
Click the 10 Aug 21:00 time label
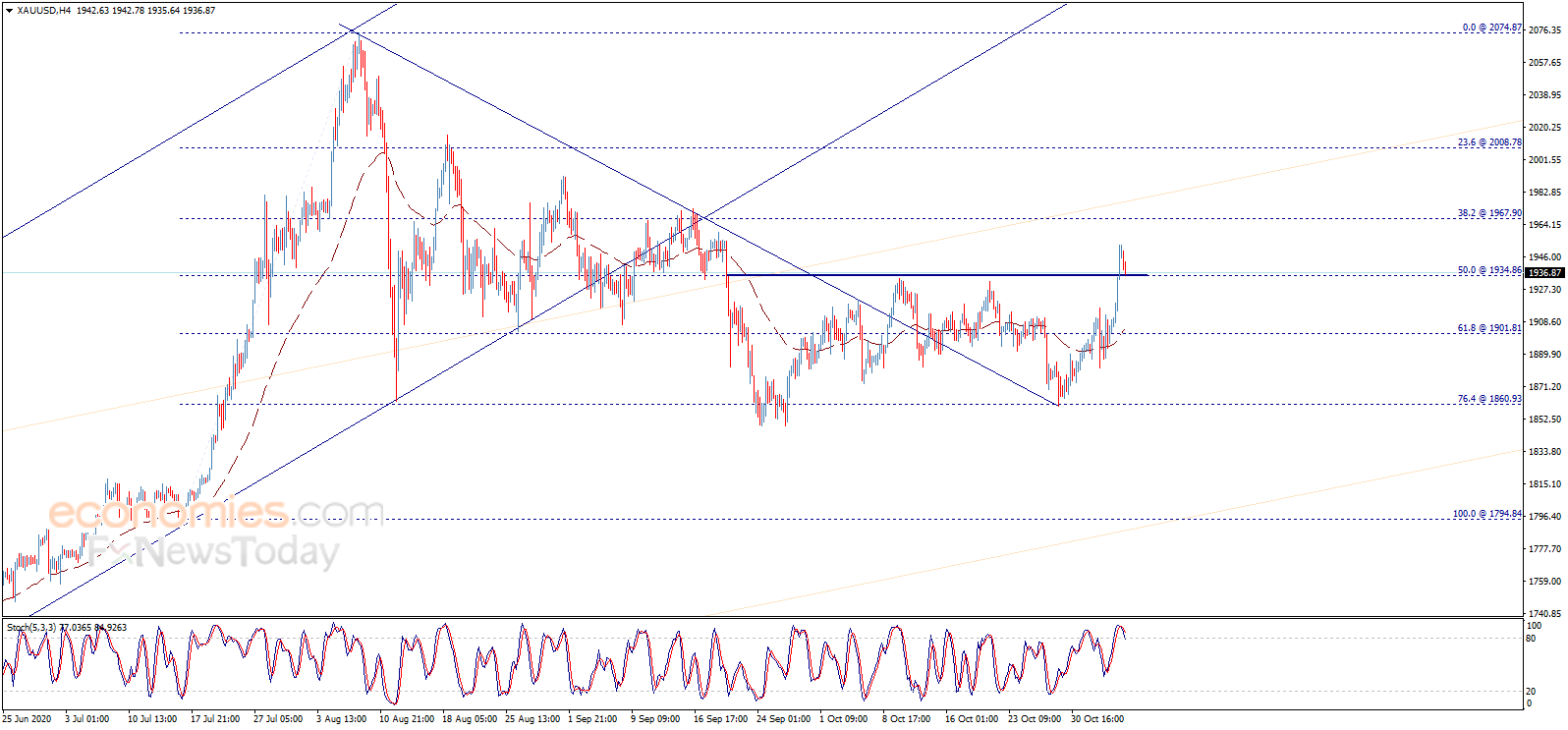click(407, 719)
